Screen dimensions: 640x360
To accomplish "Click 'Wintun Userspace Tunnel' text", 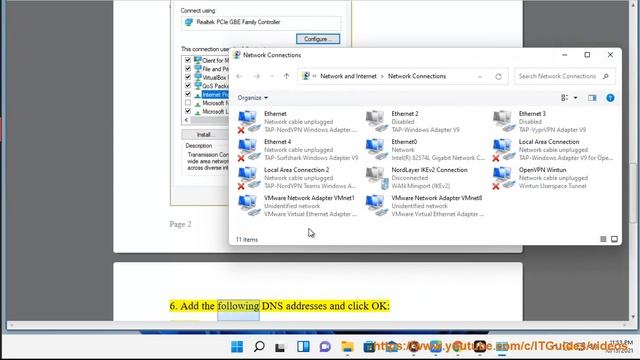I will tap(552, 186).
